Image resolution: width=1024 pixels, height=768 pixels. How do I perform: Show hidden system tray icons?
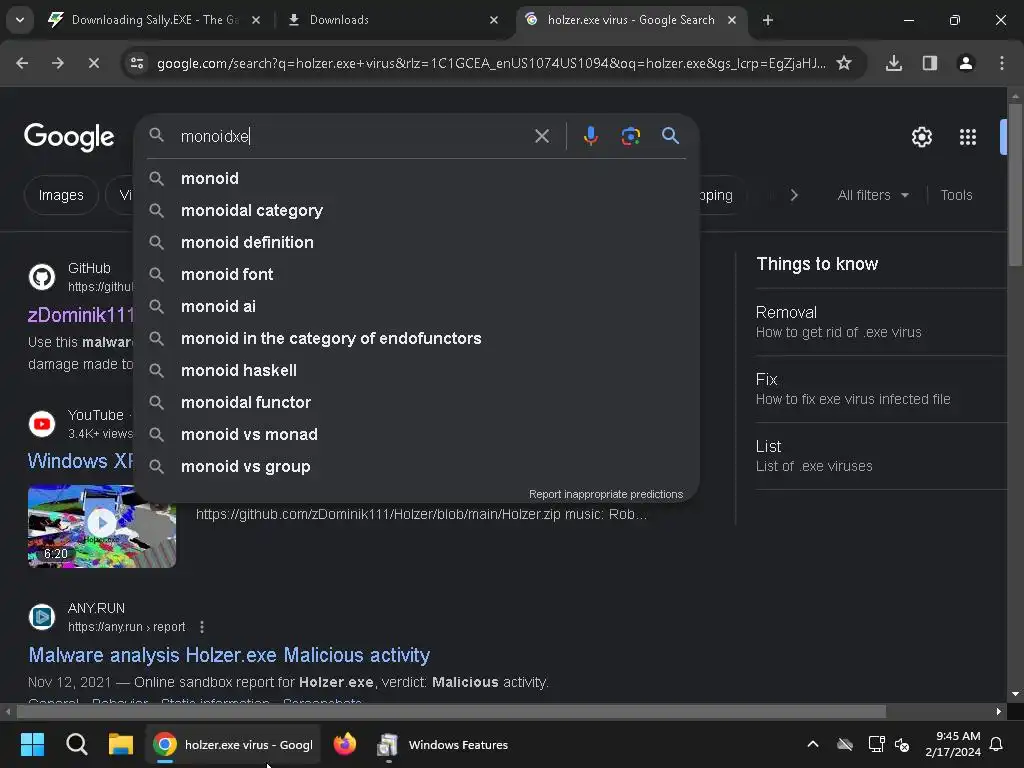click(813, 744)
